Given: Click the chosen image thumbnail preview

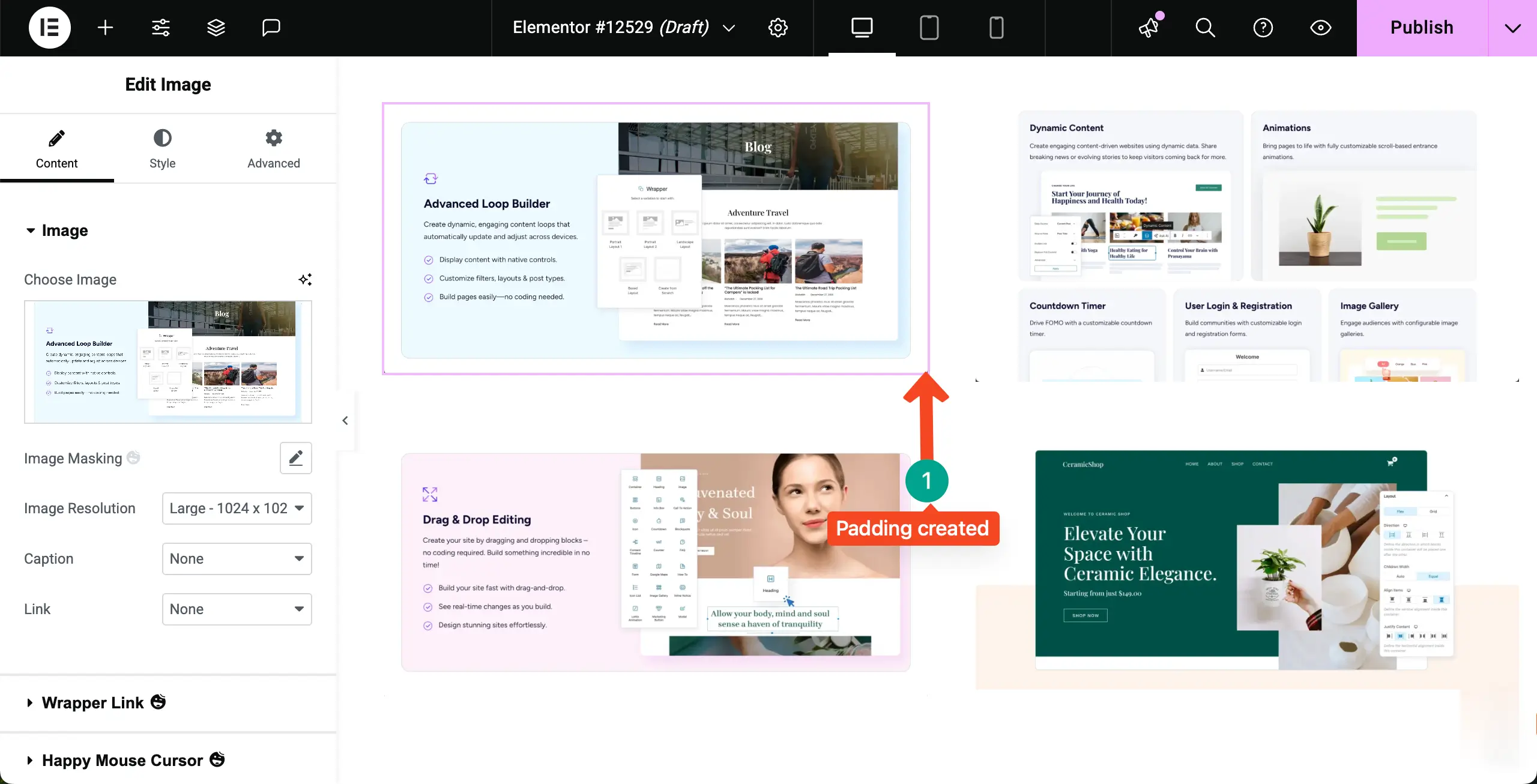Looking at the screenshot, I should (168, 361).
